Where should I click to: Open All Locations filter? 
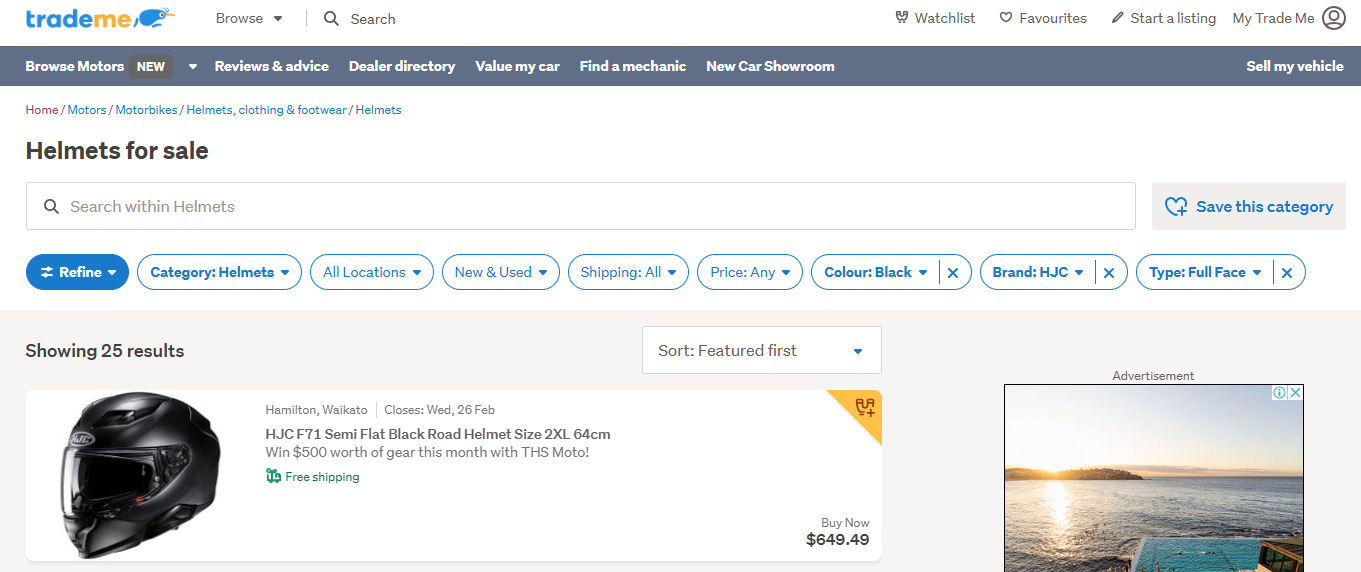click(x=372, y=272)
